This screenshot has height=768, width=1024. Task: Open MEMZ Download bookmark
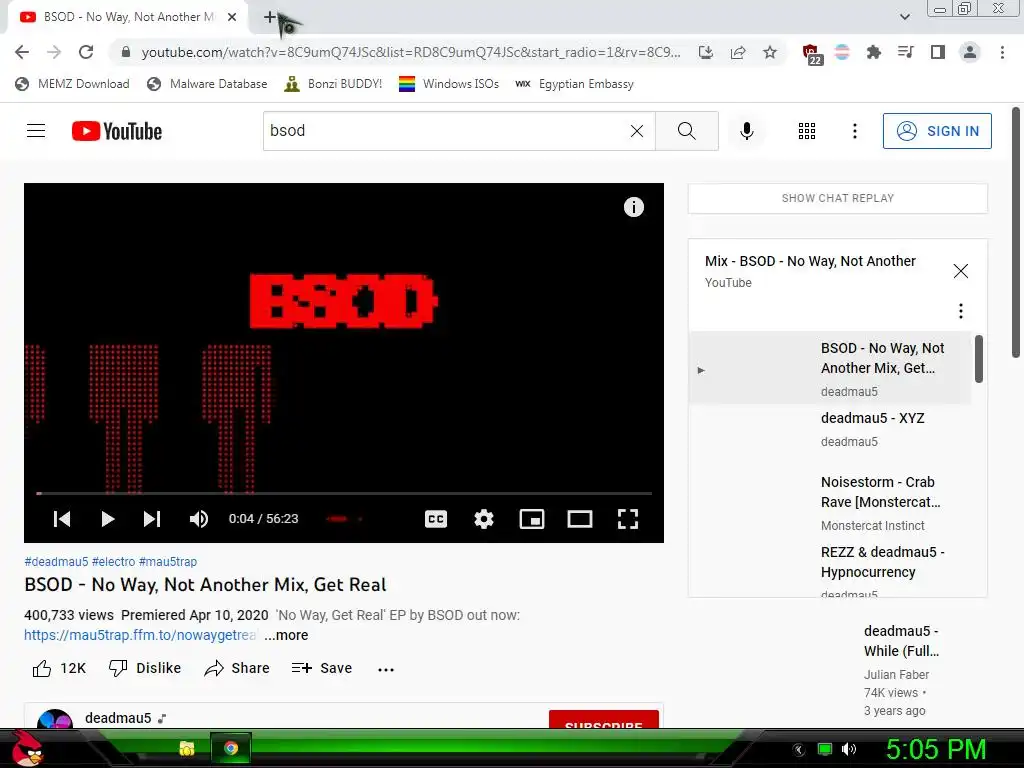(x=72, y=84)
